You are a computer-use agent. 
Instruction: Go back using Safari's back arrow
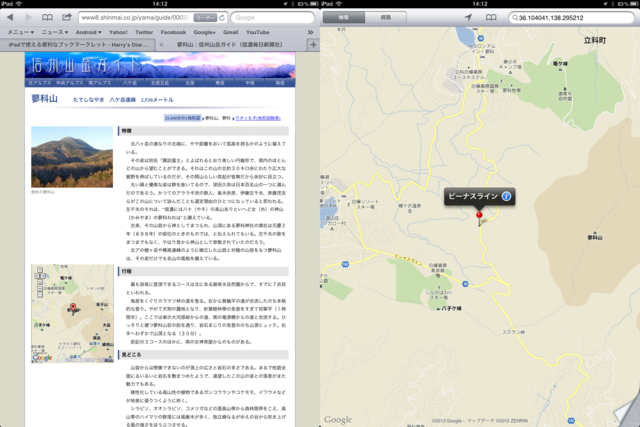pos(10,18)
